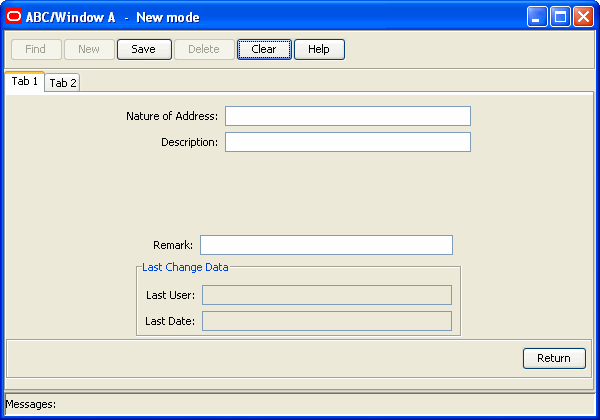Viewport: 600px width, 420px height.
Task: Click the Remark label
Action: click(x=173, y=245)
